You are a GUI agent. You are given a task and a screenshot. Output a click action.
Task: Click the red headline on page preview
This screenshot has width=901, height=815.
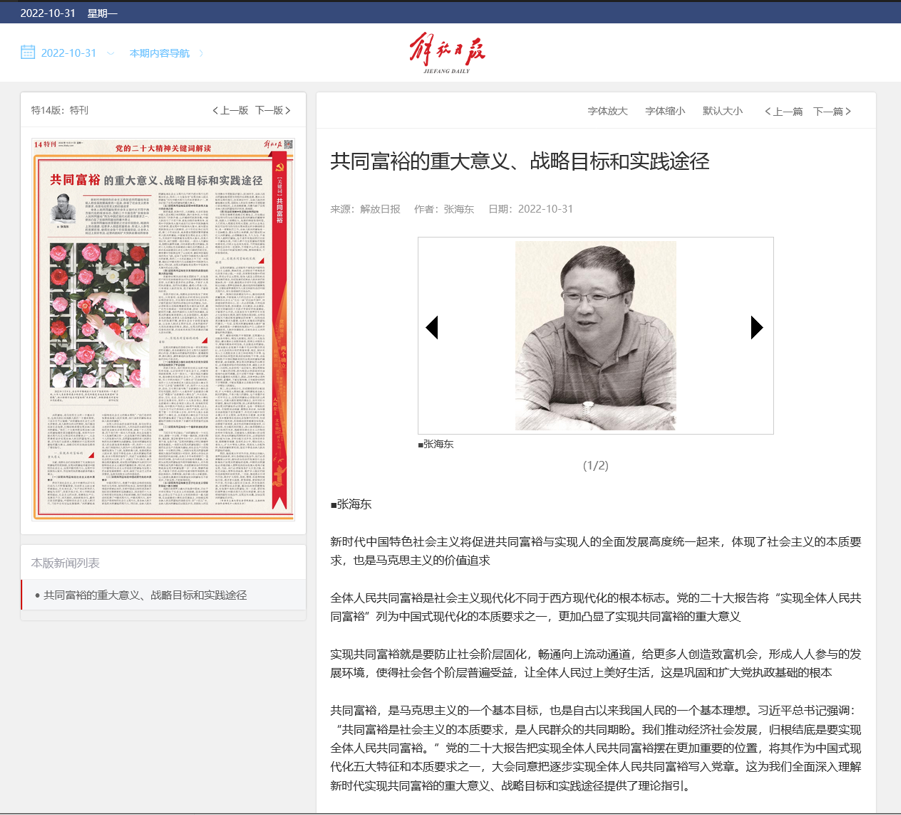[156, 179]
